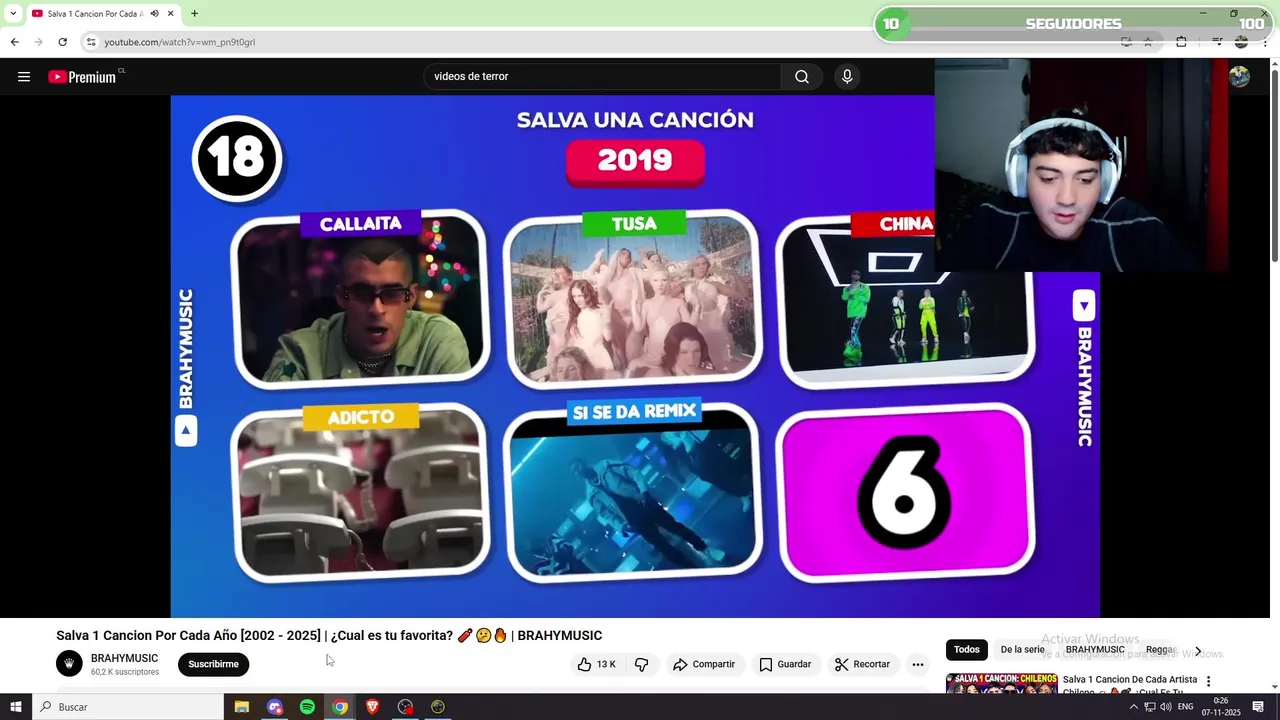Open more actions three-dot menu
Image resolution: width=1280 pixels, height=720 pixels.
(917, 664)
